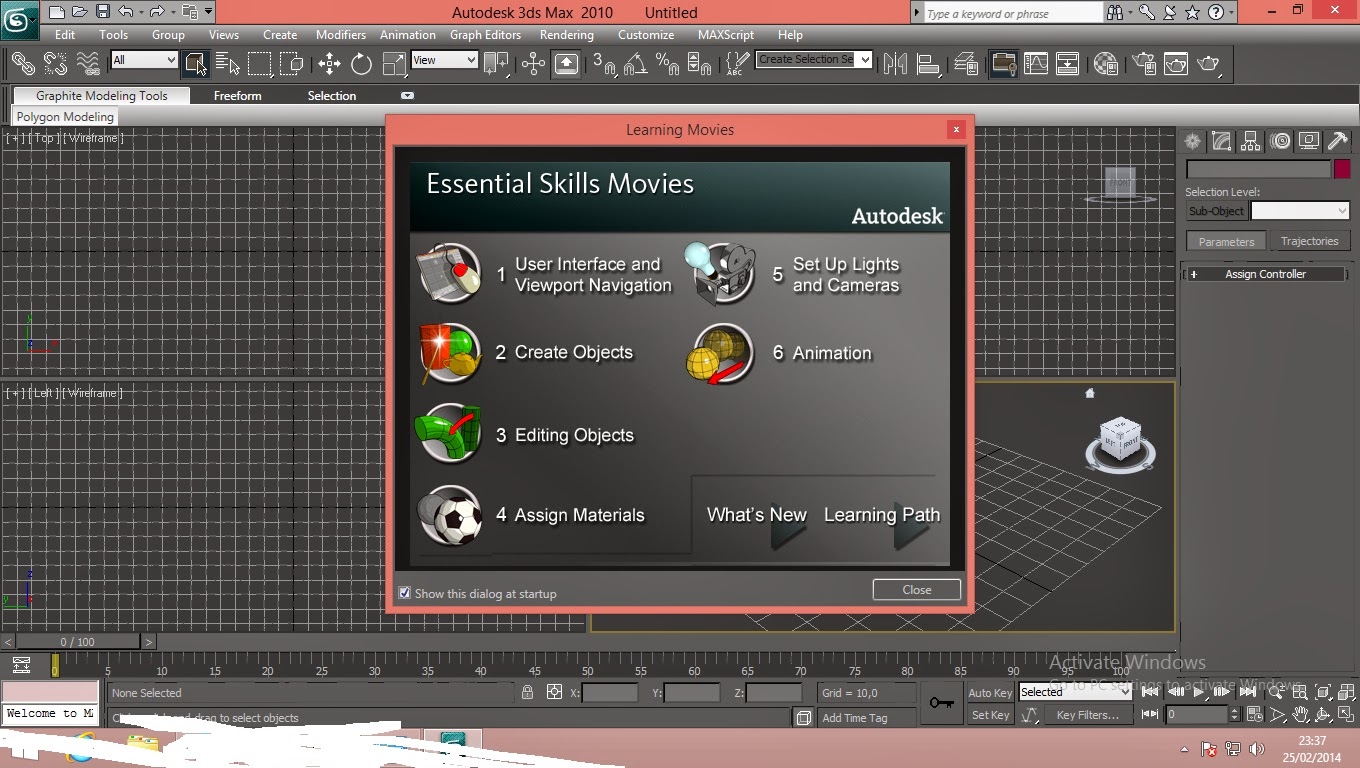Click the current frame number field
This screenshot has height=768, width=1360.
pos(1196,715)
